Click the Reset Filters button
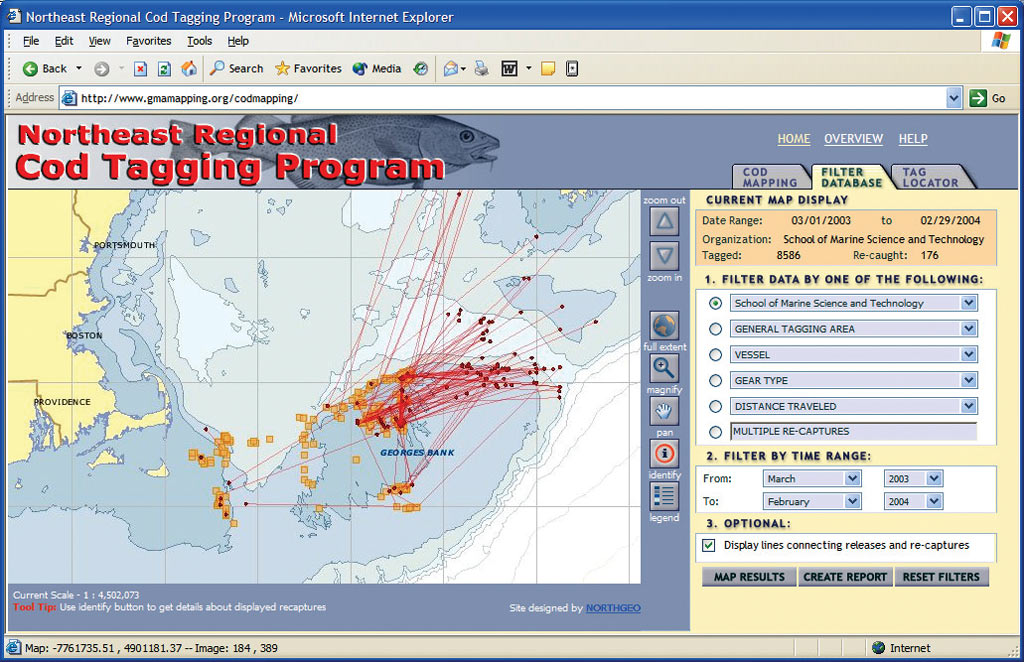 941,576
